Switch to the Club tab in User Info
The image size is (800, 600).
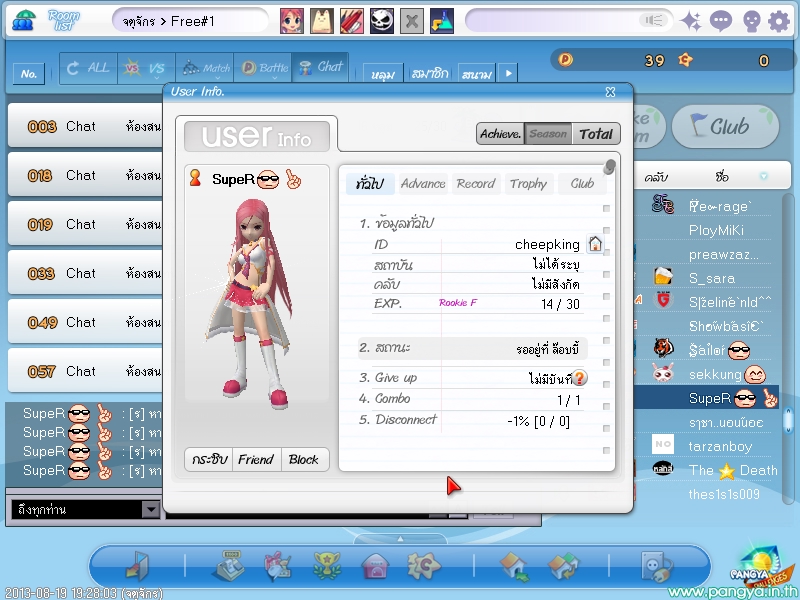click(582, 184)
